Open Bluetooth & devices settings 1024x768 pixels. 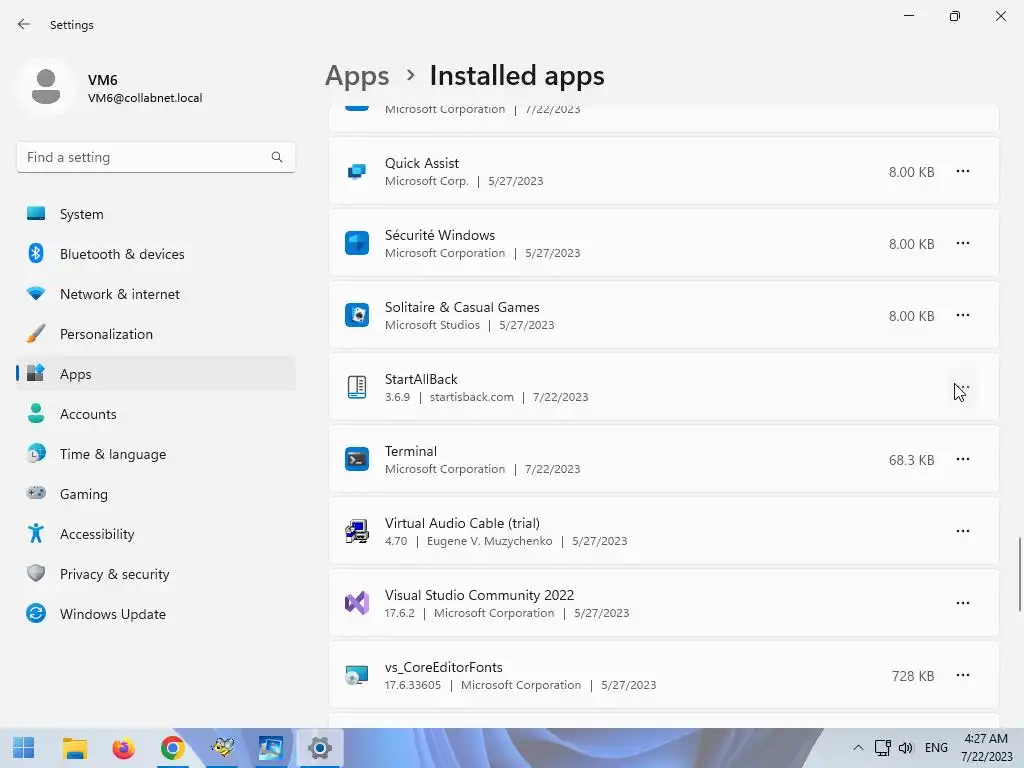(x=156, y=254)
